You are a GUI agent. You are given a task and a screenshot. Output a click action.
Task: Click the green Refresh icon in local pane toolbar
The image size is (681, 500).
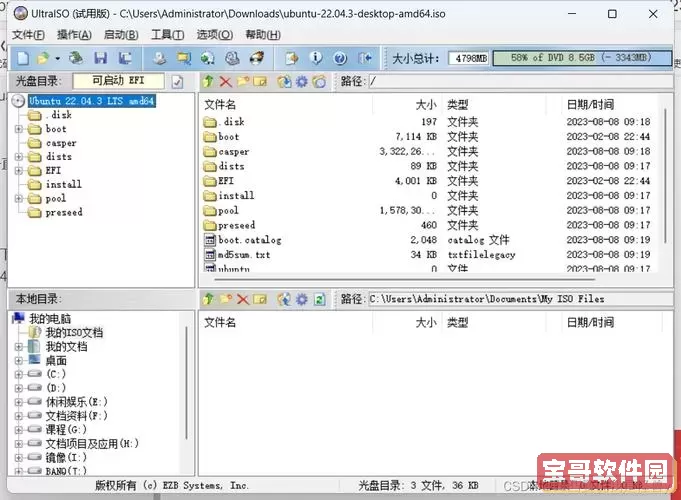pos(319,299)
